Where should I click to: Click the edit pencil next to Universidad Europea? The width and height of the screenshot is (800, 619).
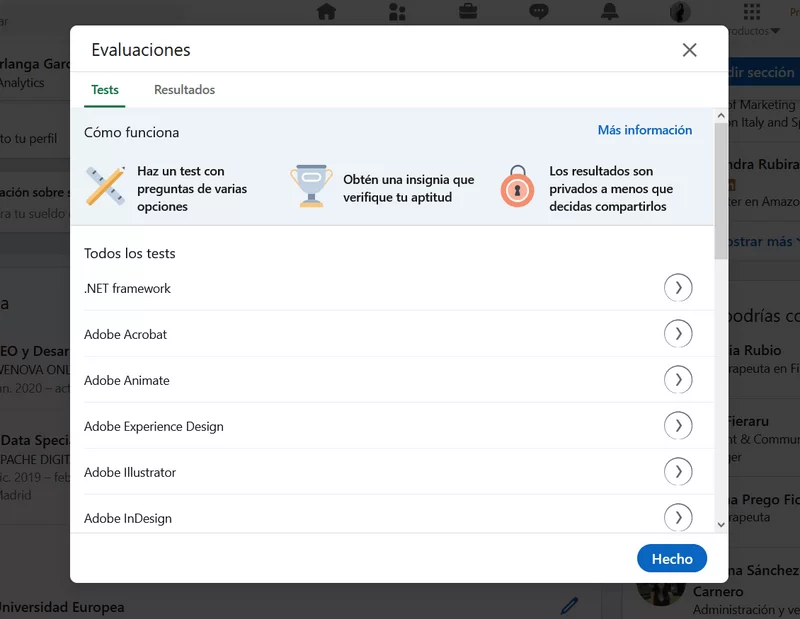[x=569, y=606]
